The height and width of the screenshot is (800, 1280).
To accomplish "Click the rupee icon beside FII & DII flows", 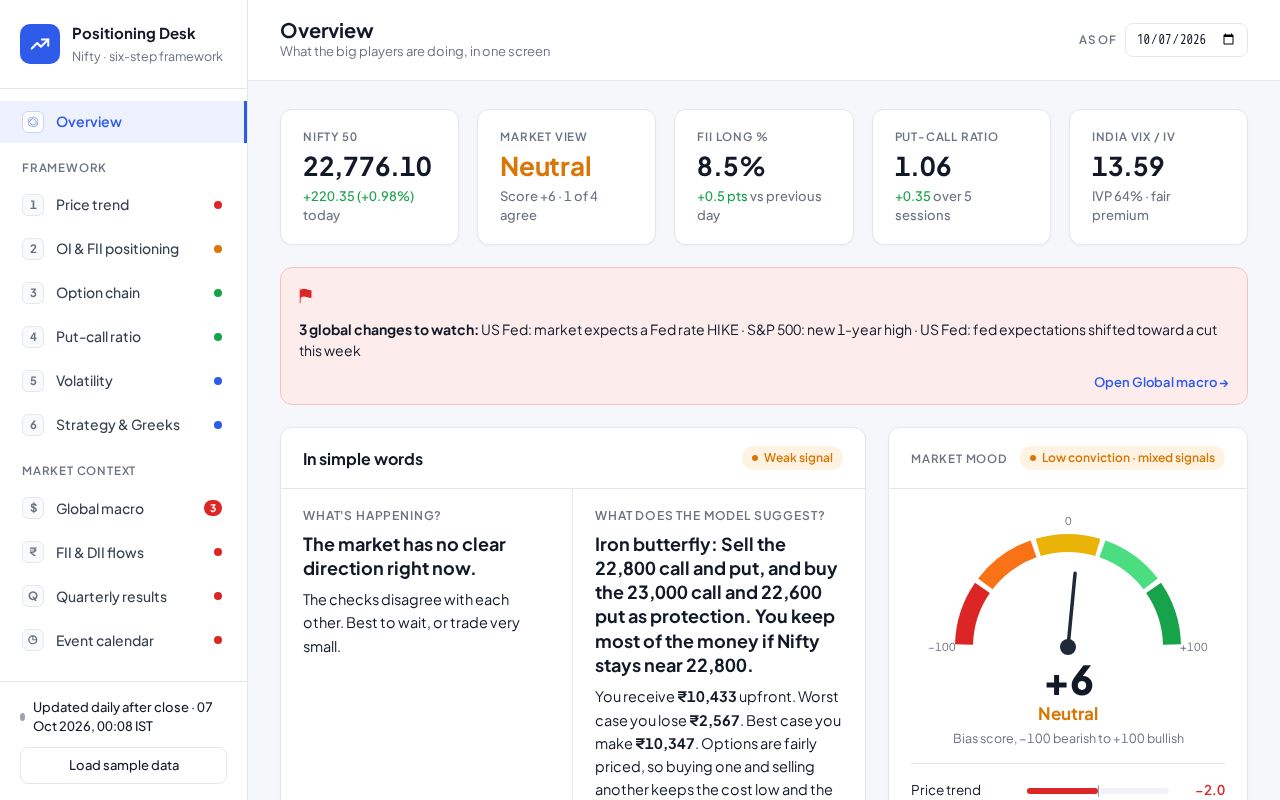I will click(33, 552).
